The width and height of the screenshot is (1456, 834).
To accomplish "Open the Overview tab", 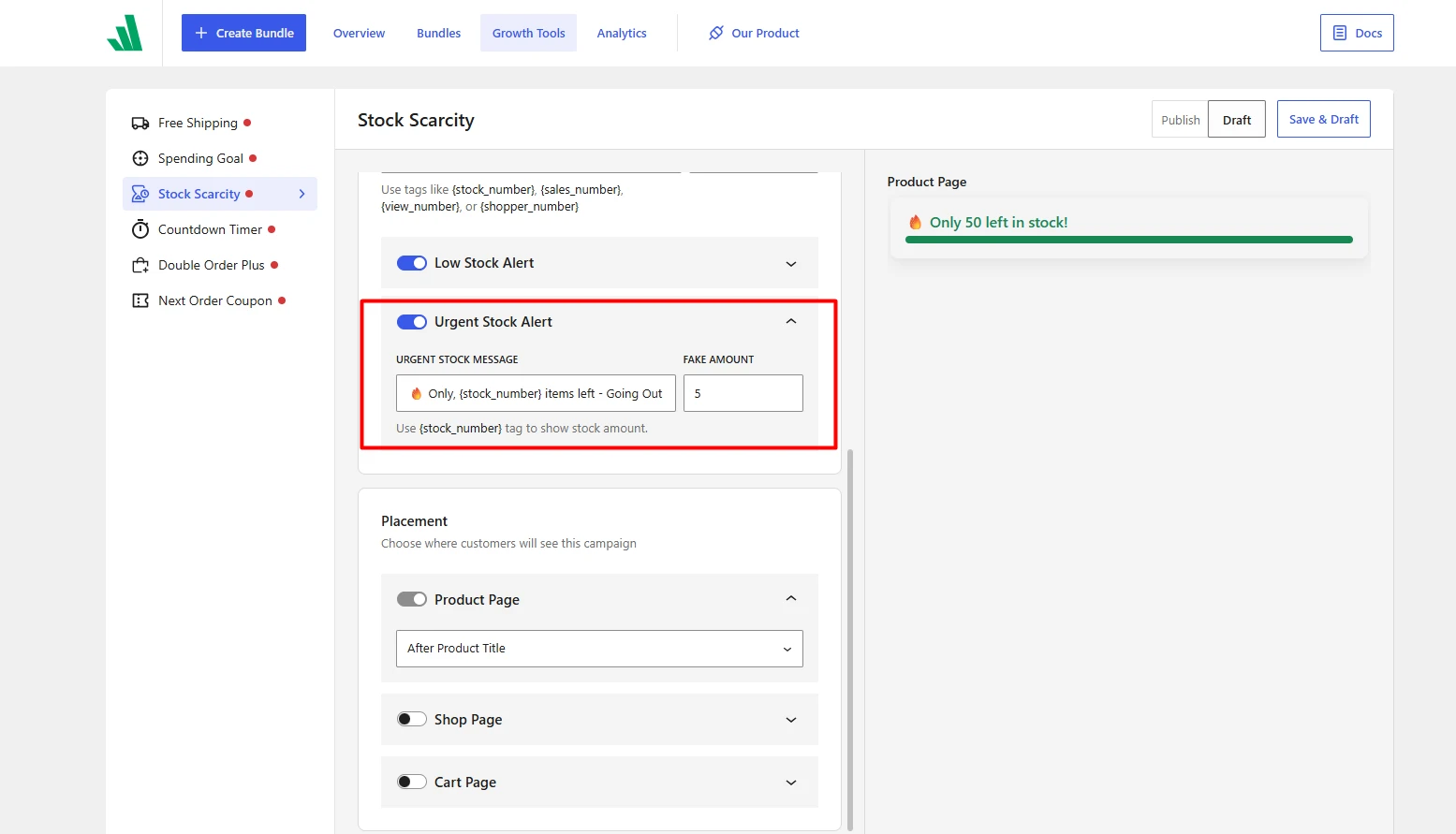I will [x=359, y=33].
